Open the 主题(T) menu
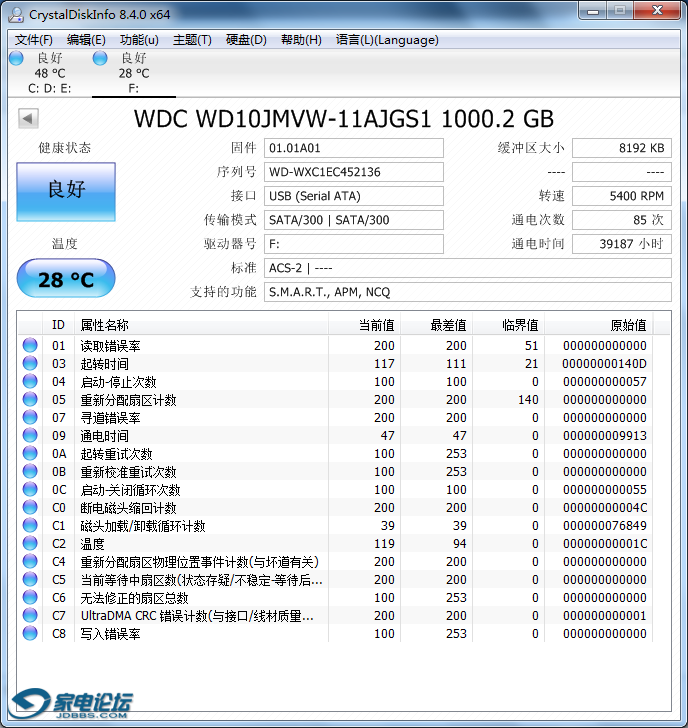This screenshot has height=728, width=688. click(192, 40)
